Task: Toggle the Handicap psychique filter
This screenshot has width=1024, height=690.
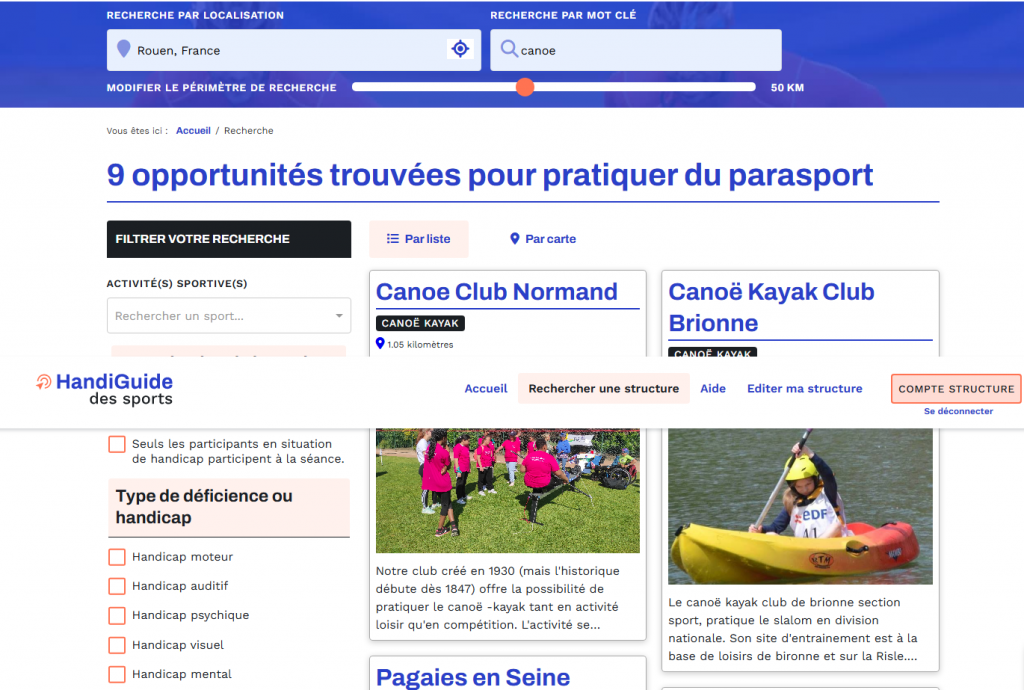Action: [117, 615]
